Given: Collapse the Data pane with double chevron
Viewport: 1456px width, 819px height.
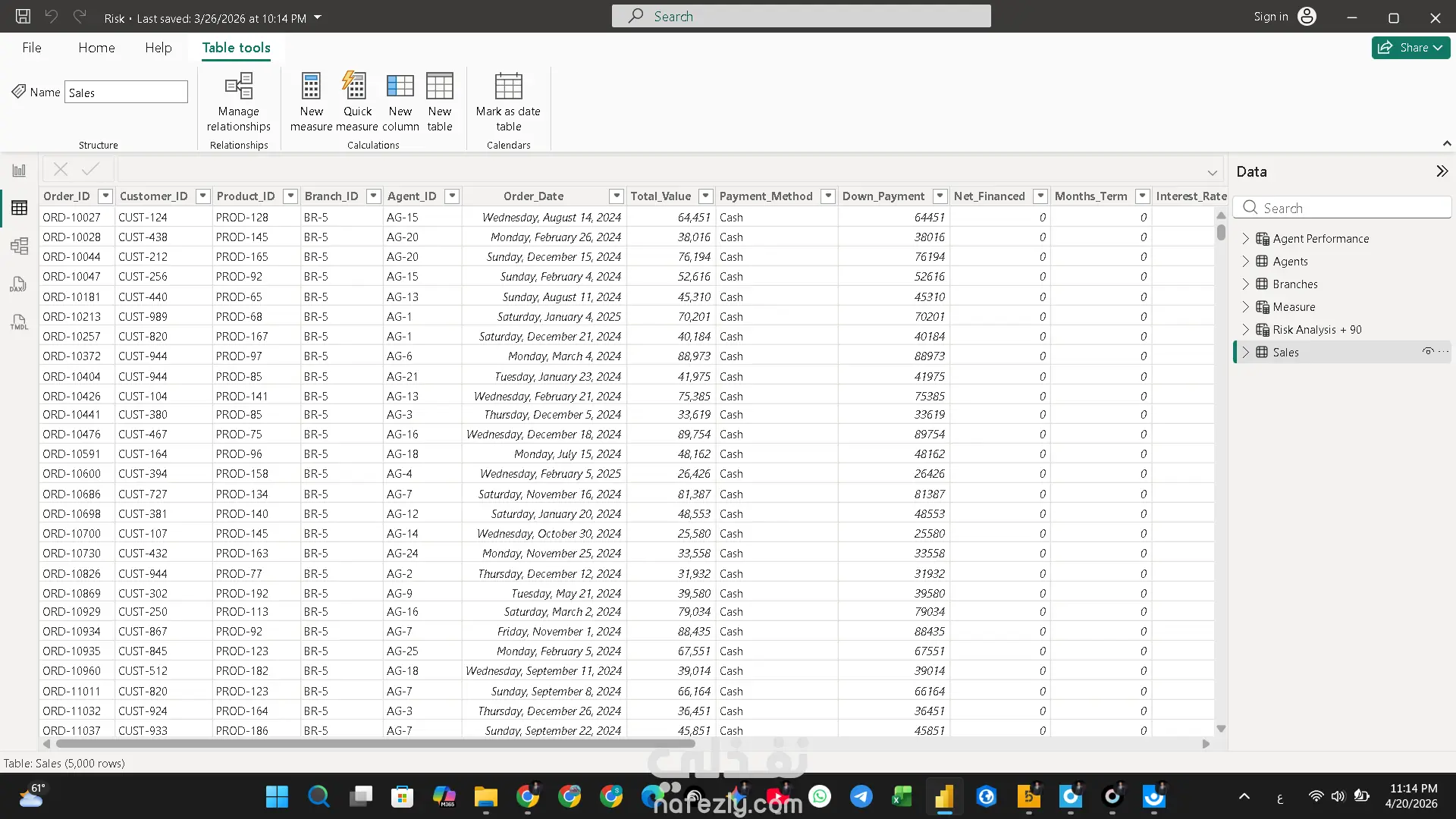Looking at the screenshot, I should [x=1442, y=171].
